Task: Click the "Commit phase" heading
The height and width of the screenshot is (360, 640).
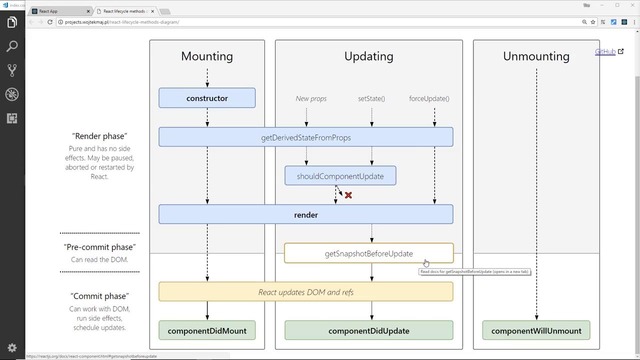Action: pyautogui.click(x=100, y=296)
